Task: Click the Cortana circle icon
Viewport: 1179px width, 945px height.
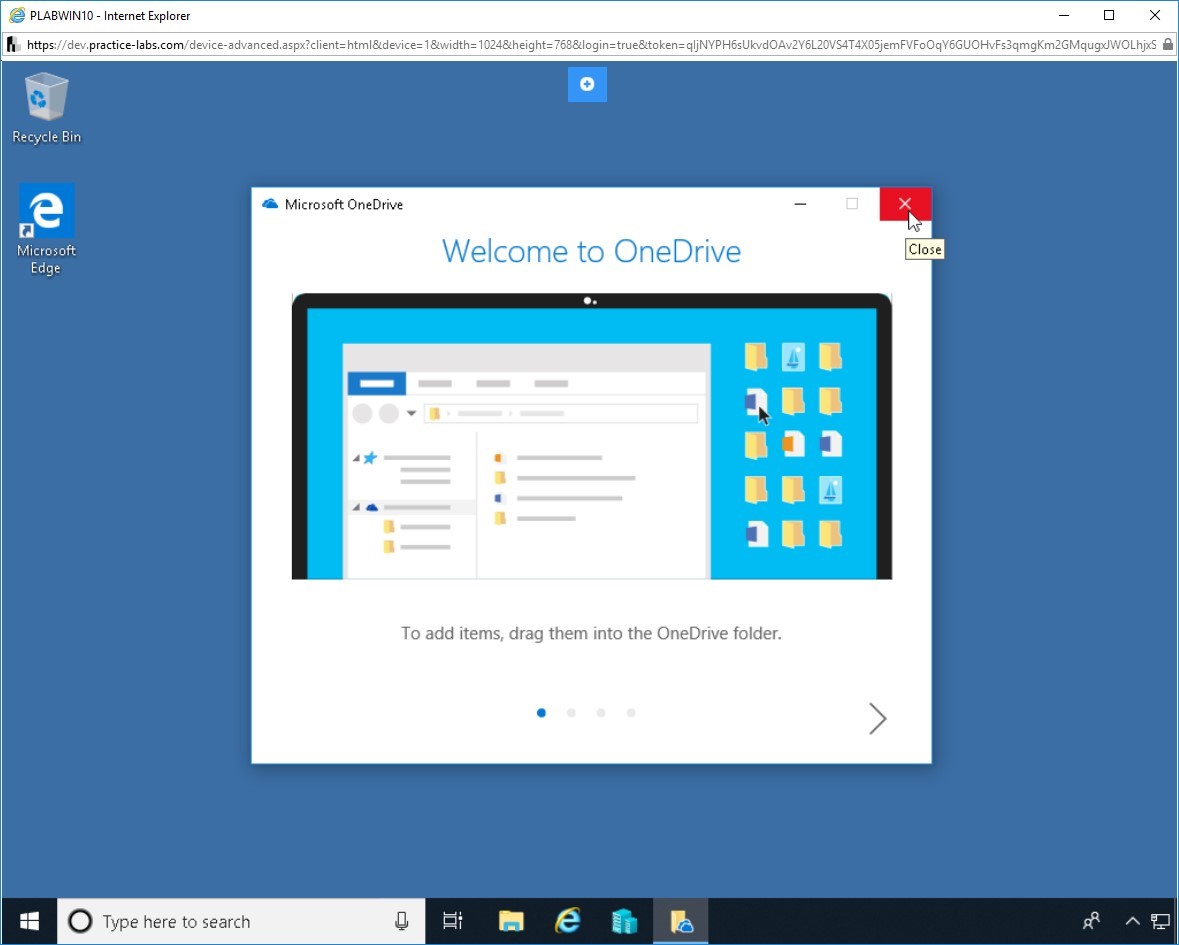Action: point(80,921)
